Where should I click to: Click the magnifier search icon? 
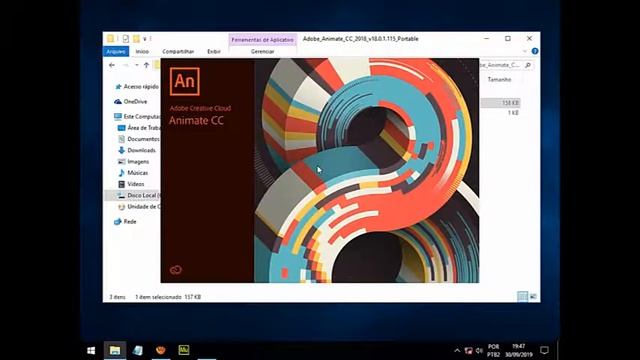click(528, 65)
